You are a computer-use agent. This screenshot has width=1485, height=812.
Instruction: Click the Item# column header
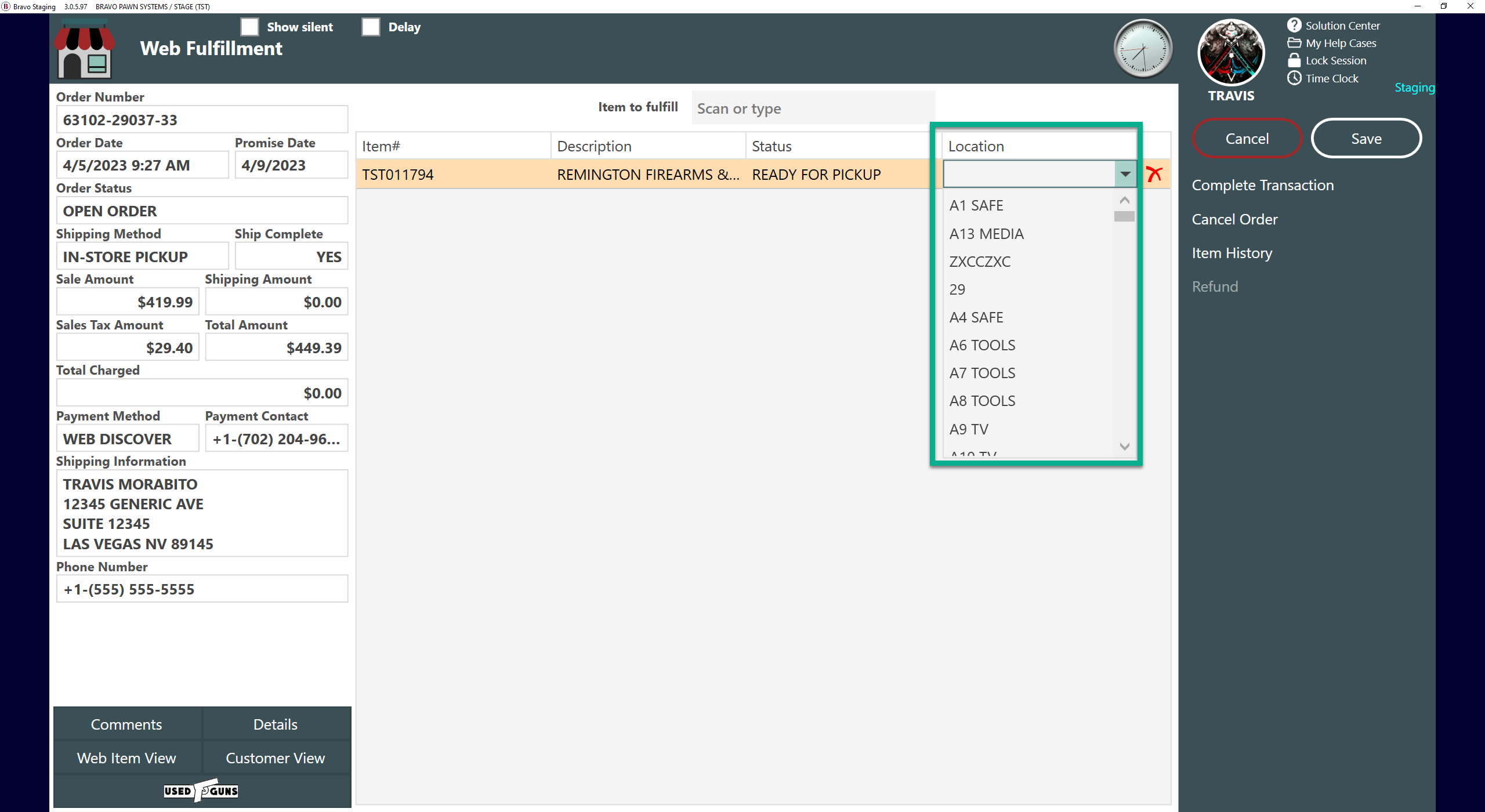point(453,146)
